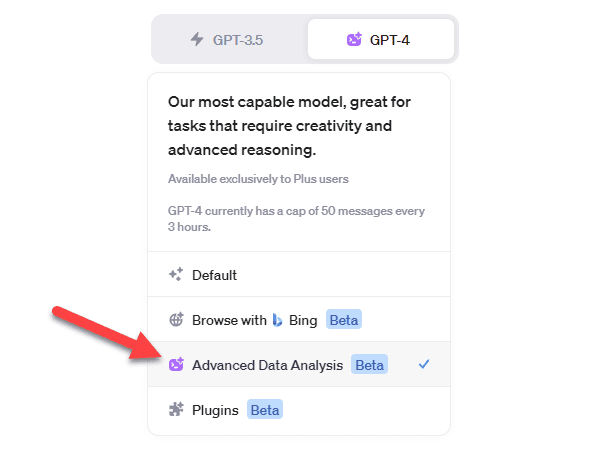Click the Beta badge next to Plugins
611x470 pixels.
pyautogui.click(x=265, y=410)
